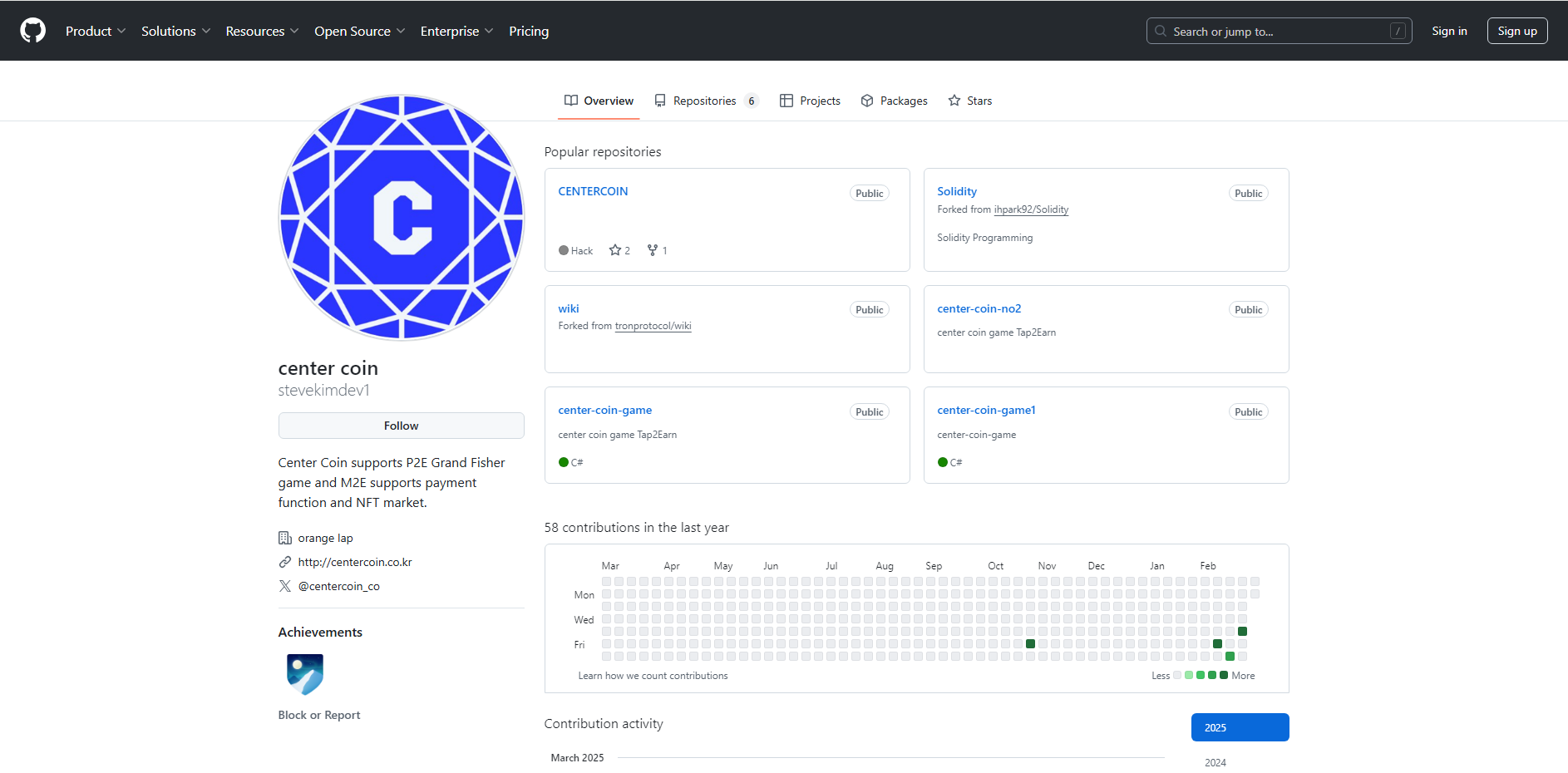The height and width of the screenshot is (773, 1568).
Task: Click the 58 contributions heading
Action: tap(637, 527)
